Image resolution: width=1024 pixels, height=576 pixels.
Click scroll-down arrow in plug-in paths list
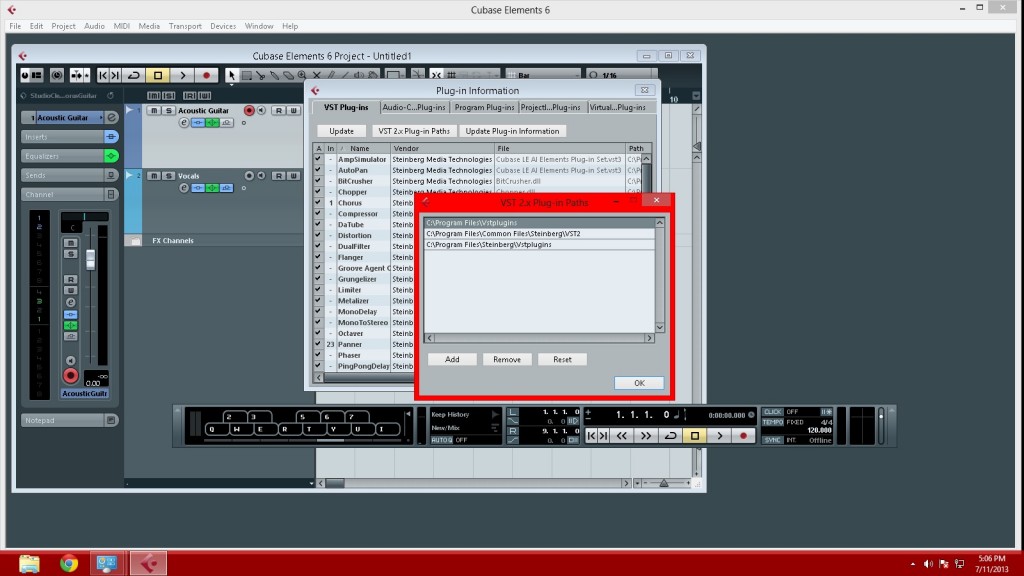pyautogui.click(x=660, y=328)
